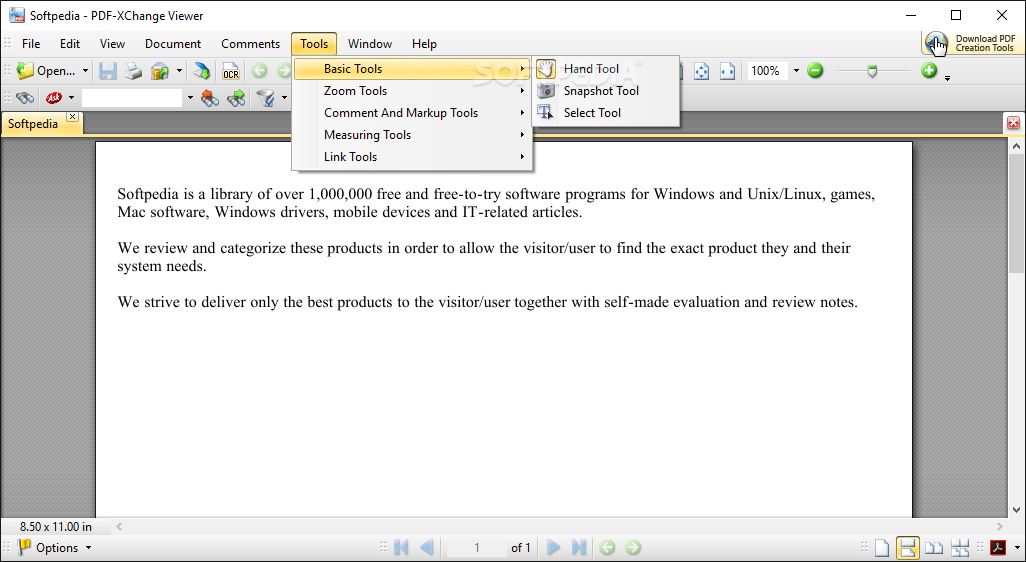The image size is (1026, 562).
Task: Open the Window menu
Action: pyautogui.click(x=370, y=44)
